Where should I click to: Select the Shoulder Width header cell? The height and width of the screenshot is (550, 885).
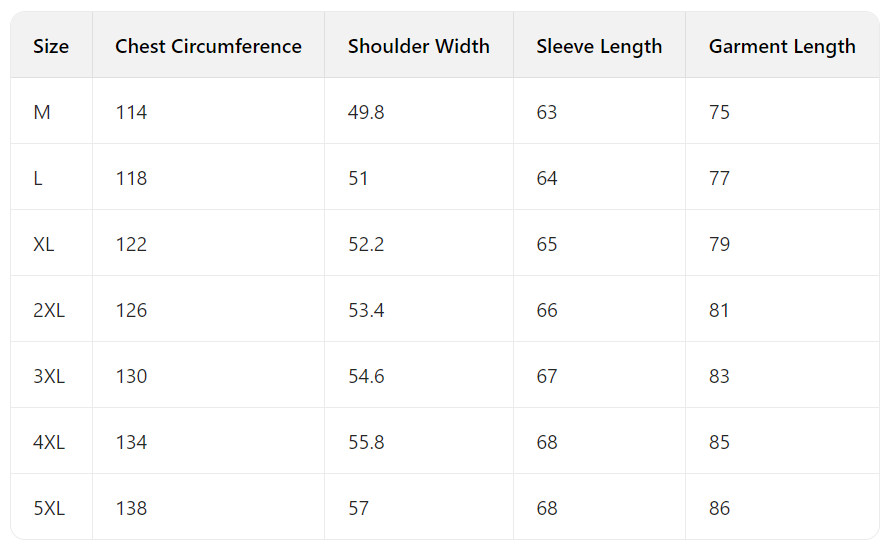click(419, 46)
